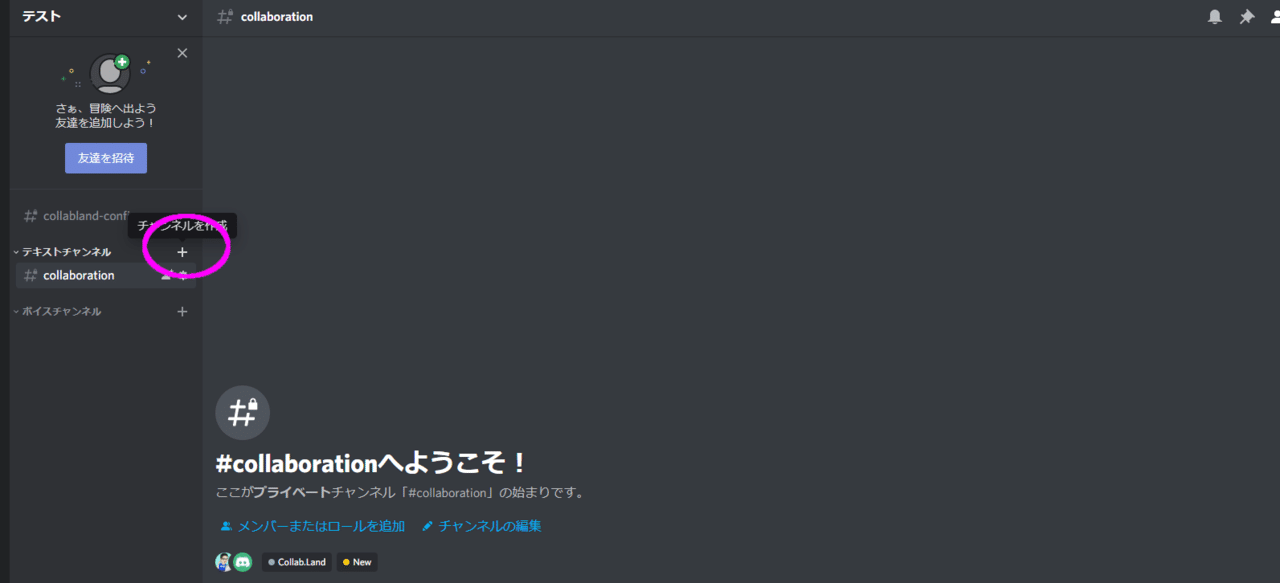
Task: Click the invite icon on the collaboration channel
Action: point(166,275)
